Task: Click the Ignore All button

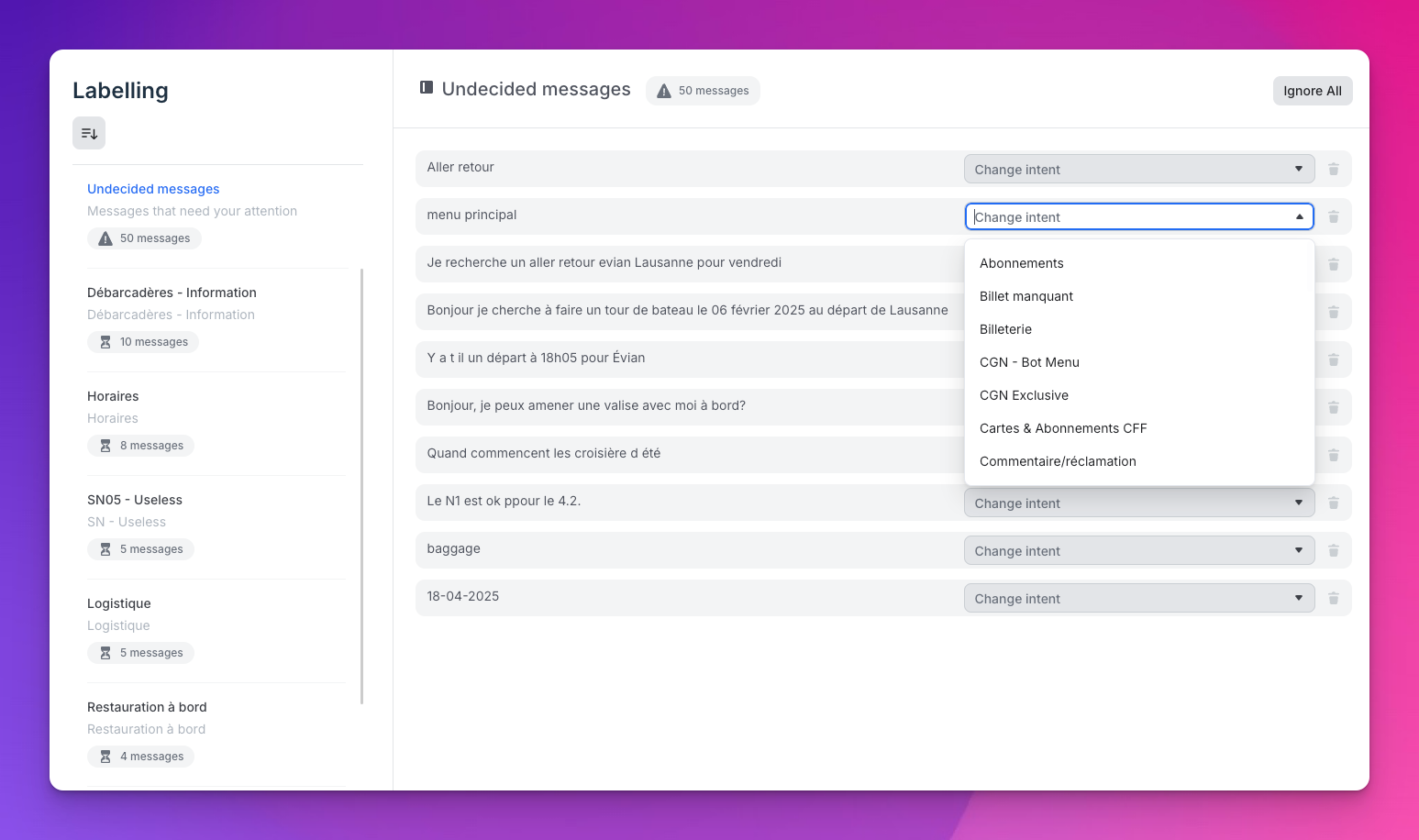Action: pyautogui.click(x=1313, y=91)
